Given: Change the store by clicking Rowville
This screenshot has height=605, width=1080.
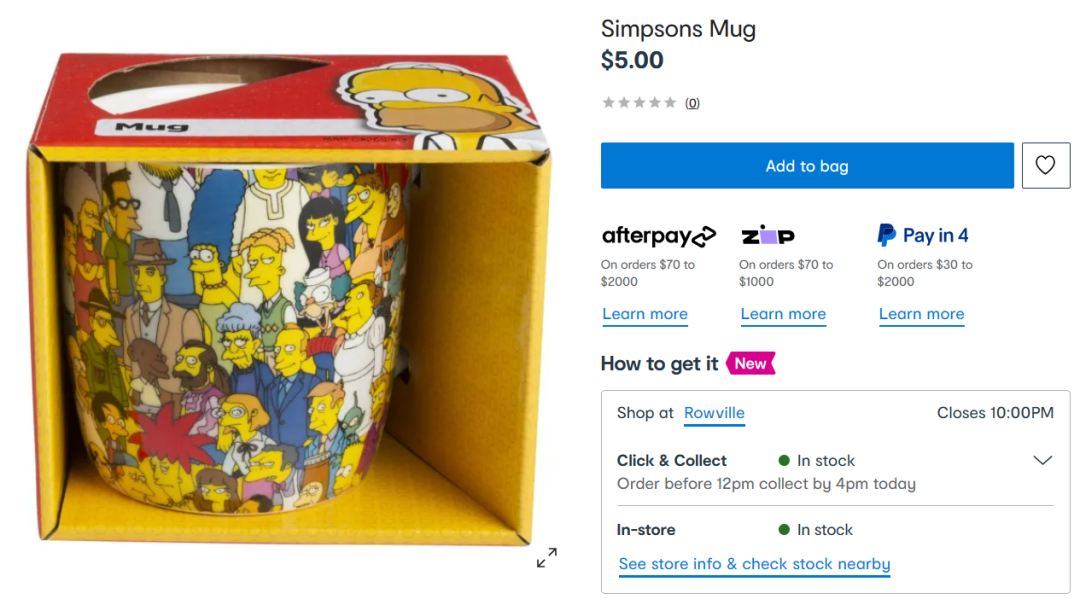Looking at the screenshot, I should (714, 413).
